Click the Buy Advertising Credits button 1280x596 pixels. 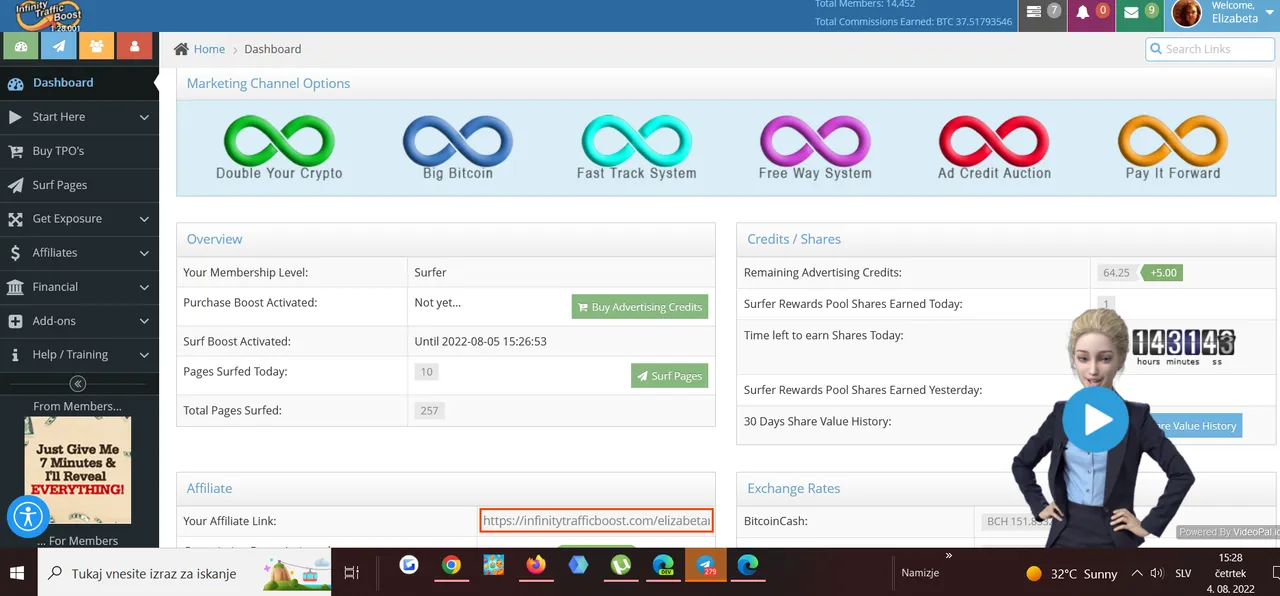tap(640, 307)
